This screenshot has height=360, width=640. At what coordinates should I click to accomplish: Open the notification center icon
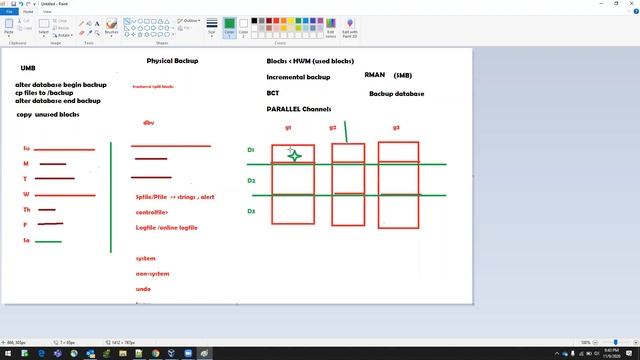[629, 353]
